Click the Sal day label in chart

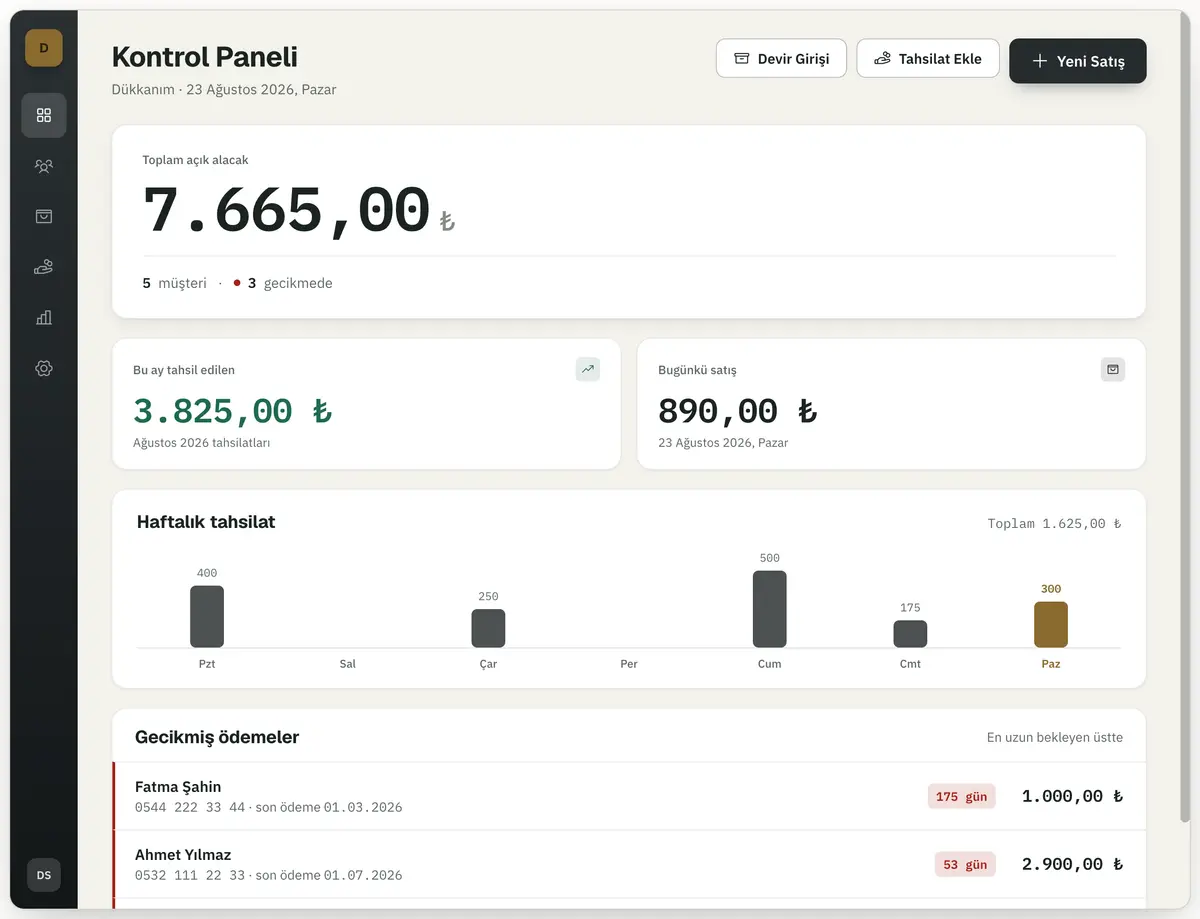348,664
